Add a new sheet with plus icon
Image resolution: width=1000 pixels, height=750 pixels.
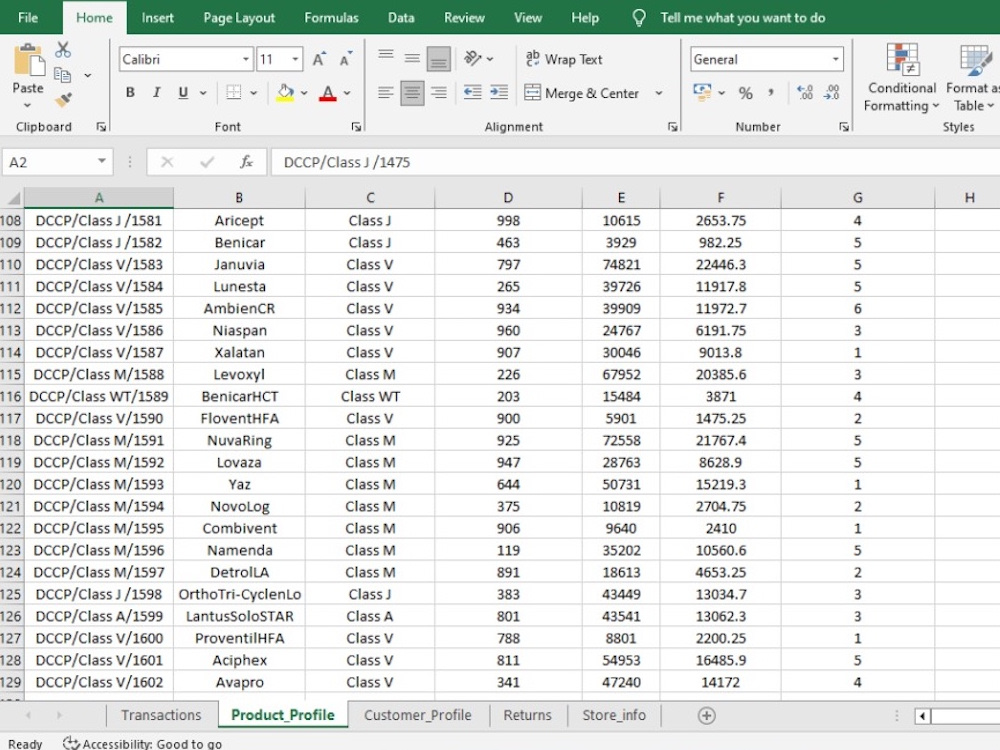point(707,716)
